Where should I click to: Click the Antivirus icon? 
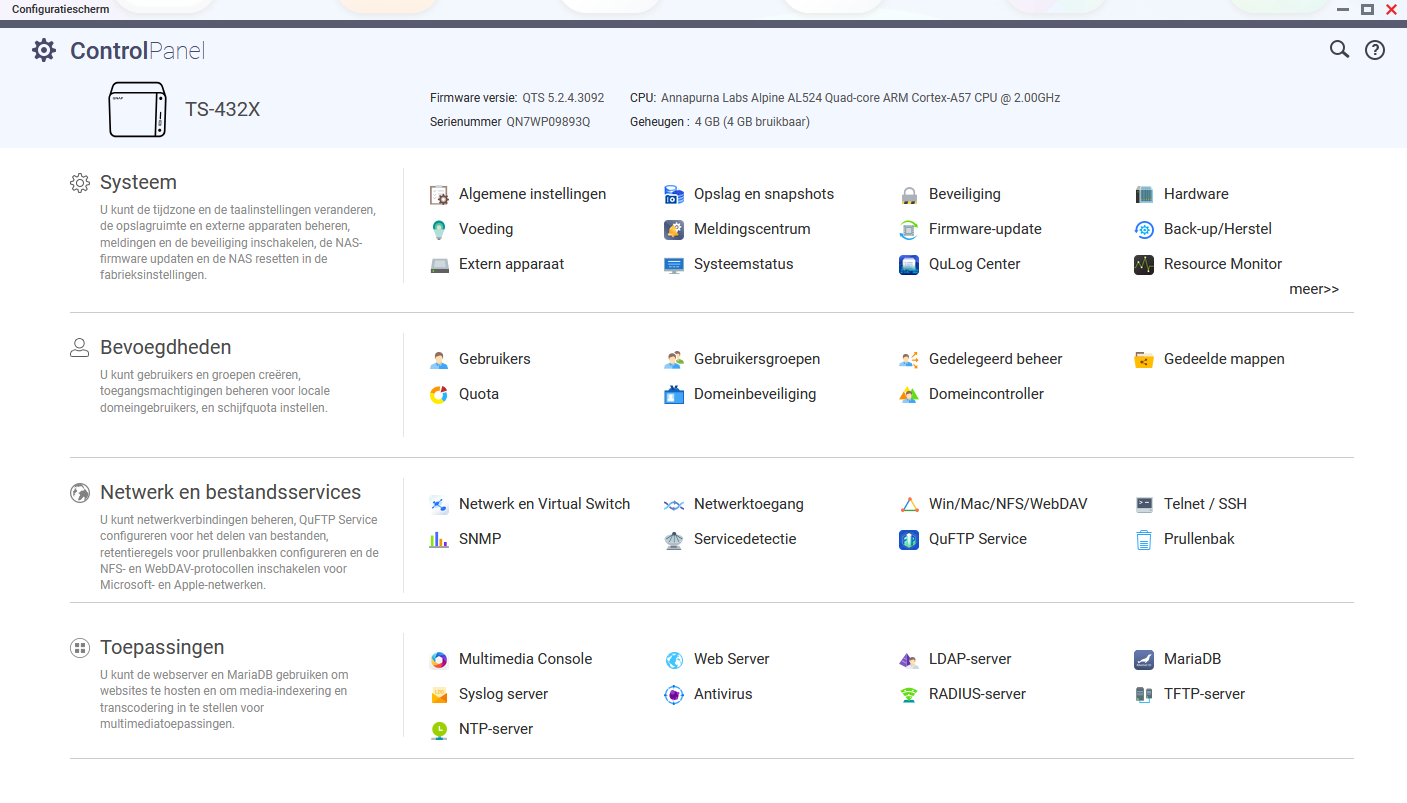pyautogui.click(x=674, y=694)
